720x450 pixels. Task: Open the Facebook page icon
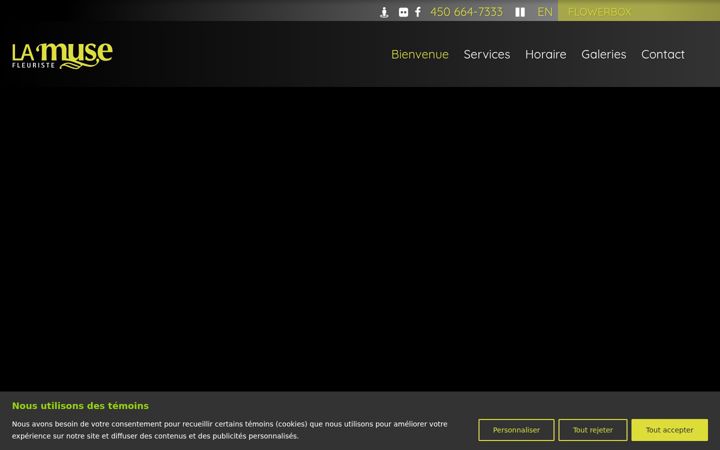417,12
